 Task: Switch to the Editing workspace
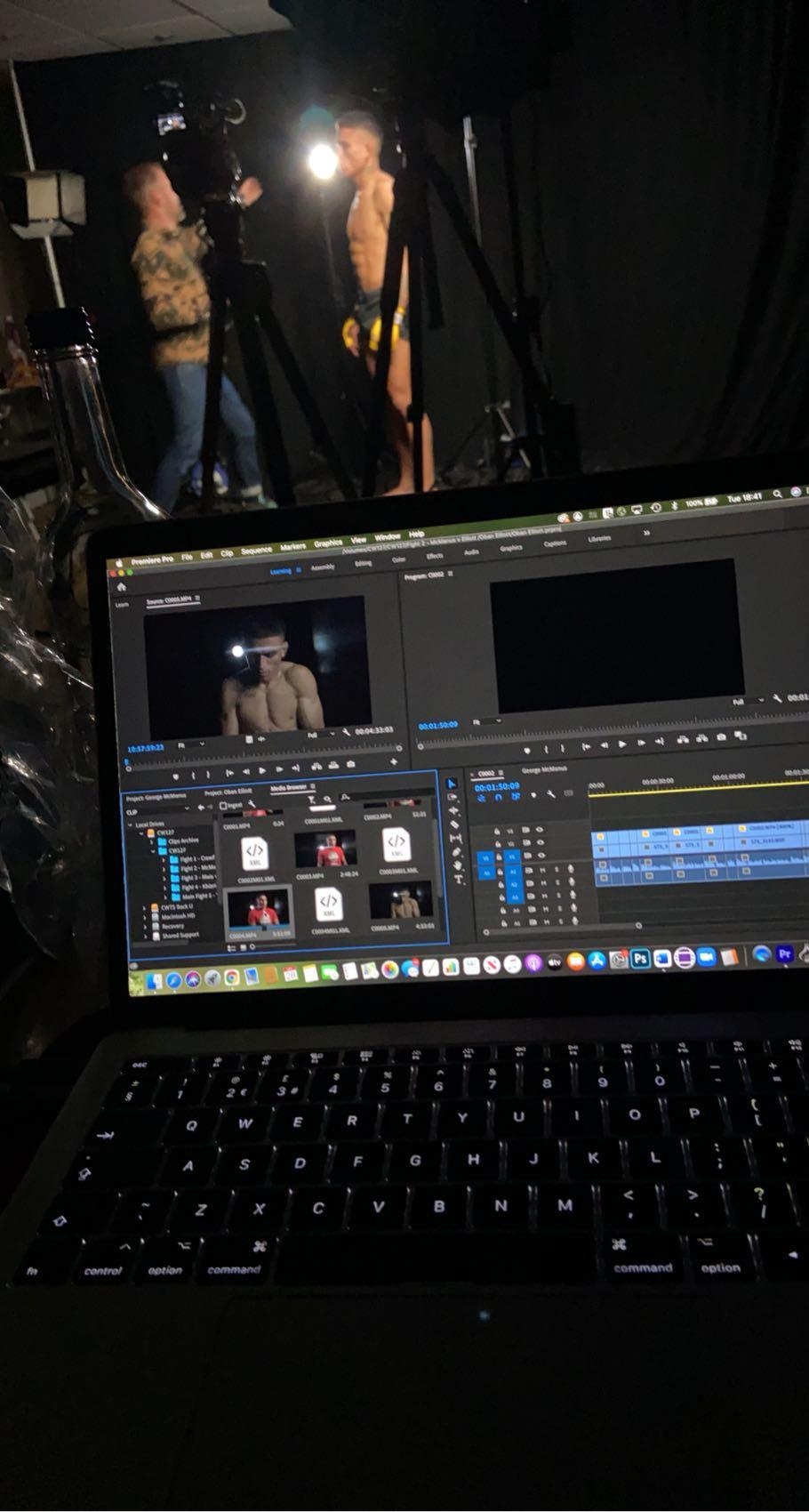click(x=364, y=563)
